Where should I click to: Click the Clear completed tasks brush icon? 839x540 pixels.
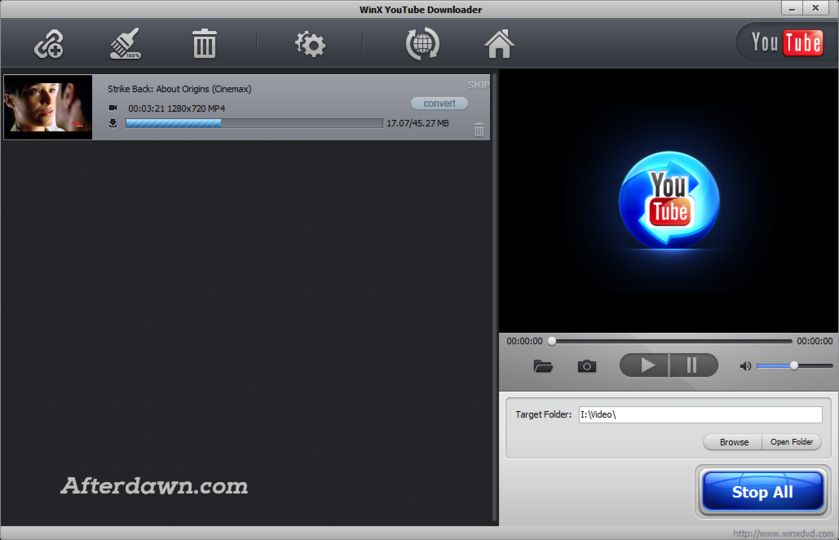[126, 43]
